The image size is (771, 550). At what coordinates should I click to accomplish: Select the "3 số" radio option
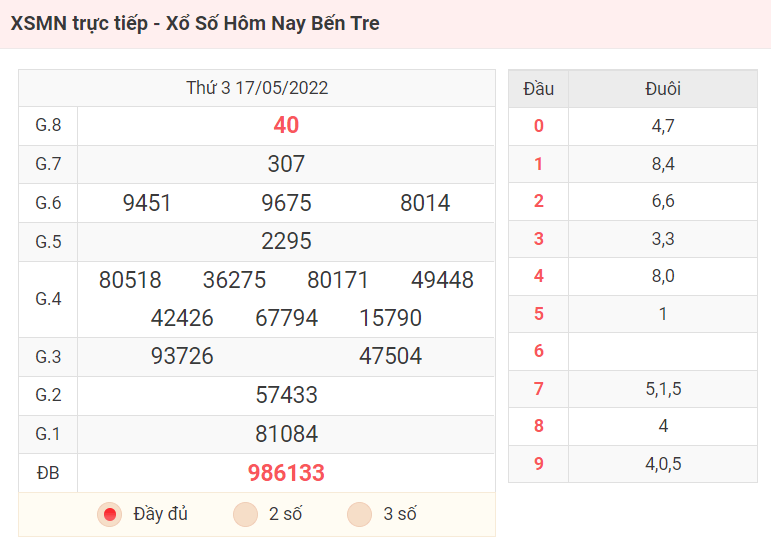[359, 514]
